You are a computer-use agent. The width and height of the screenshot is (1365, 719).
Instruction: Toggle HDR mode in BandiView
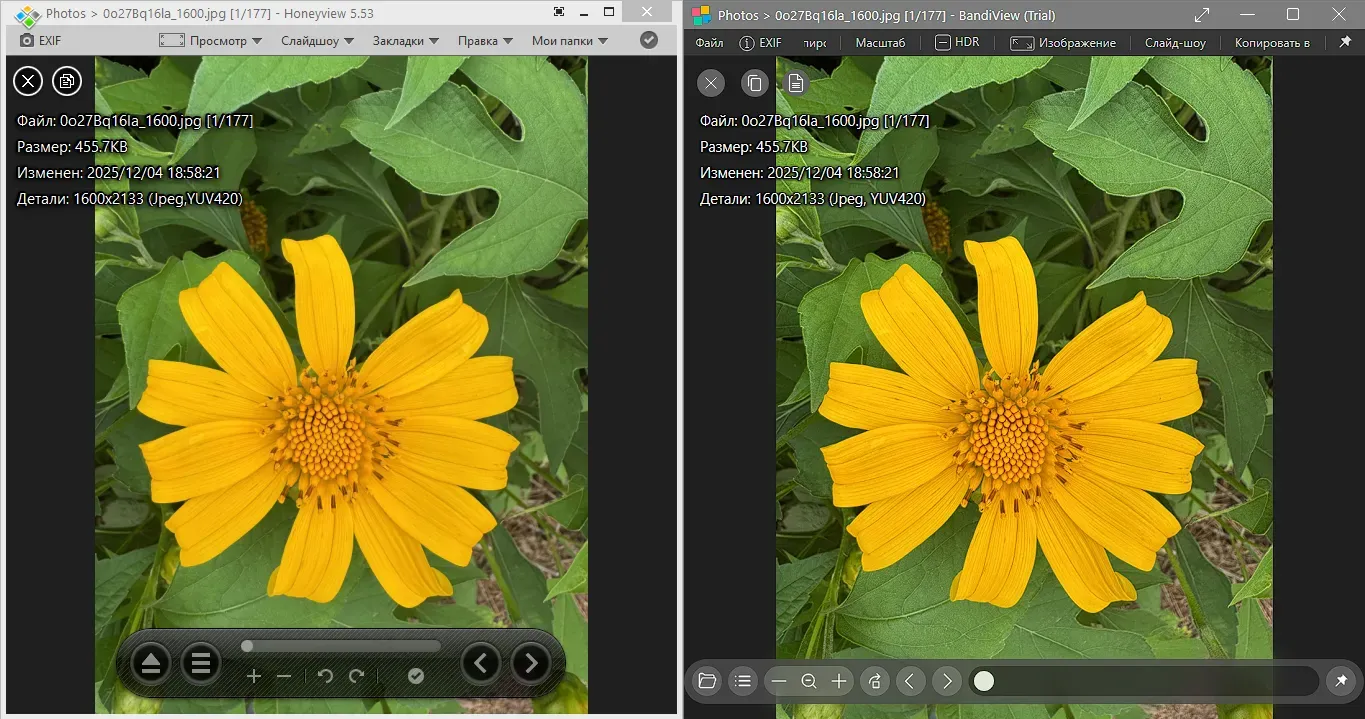[x=957, y=42]
